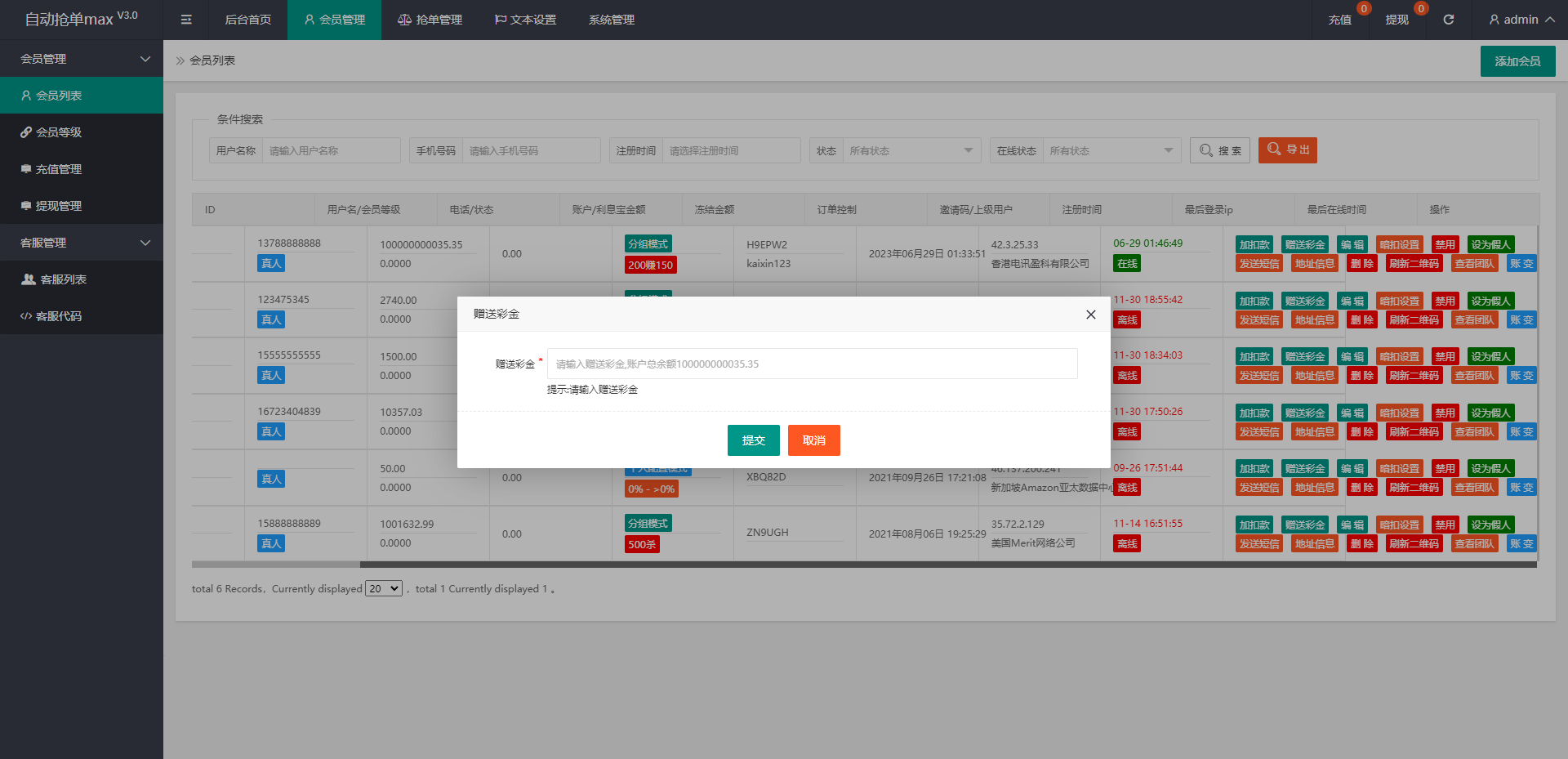Open the records-per-page dropdown showing 20
Image resolution: width=1568 pixels, height=759 pixels.
384,588
